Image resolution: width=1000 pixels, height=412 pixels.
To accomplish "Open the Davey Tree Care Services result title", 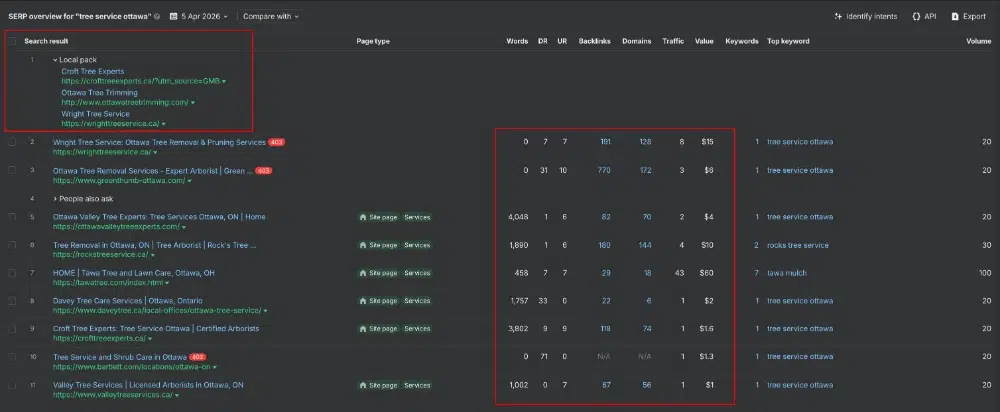I will click(x=128, y=301).
